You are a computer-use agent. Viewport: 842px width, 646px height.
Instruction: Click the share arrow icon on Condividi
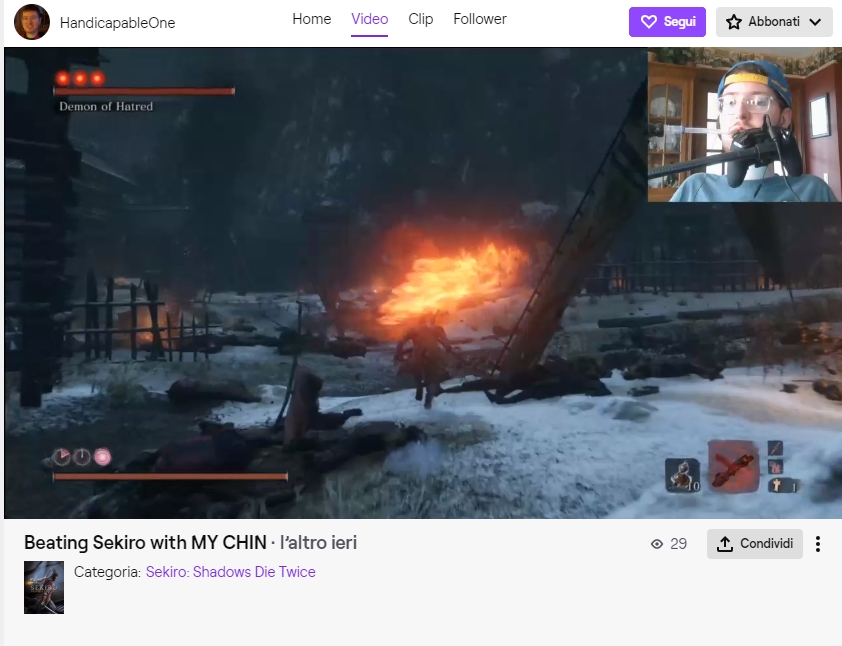click(725, 544)
